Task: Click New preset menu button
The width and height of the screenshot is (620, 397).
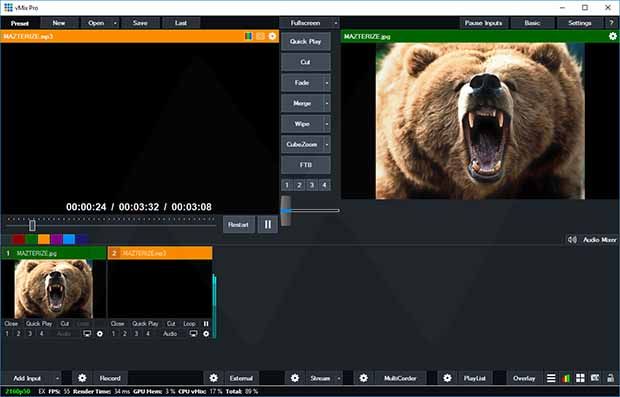Action: tap(59, 23)
